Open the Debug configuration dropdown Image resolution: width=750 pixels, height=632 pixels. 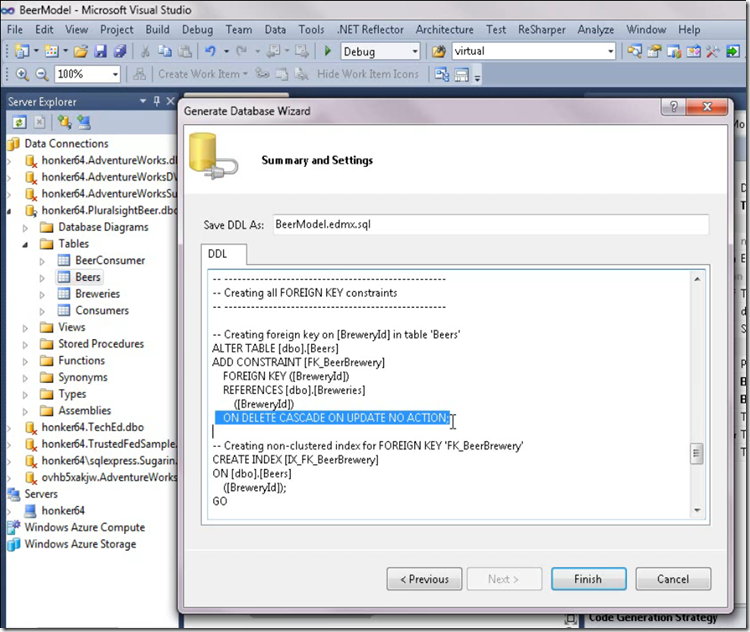tap(415, 51)
